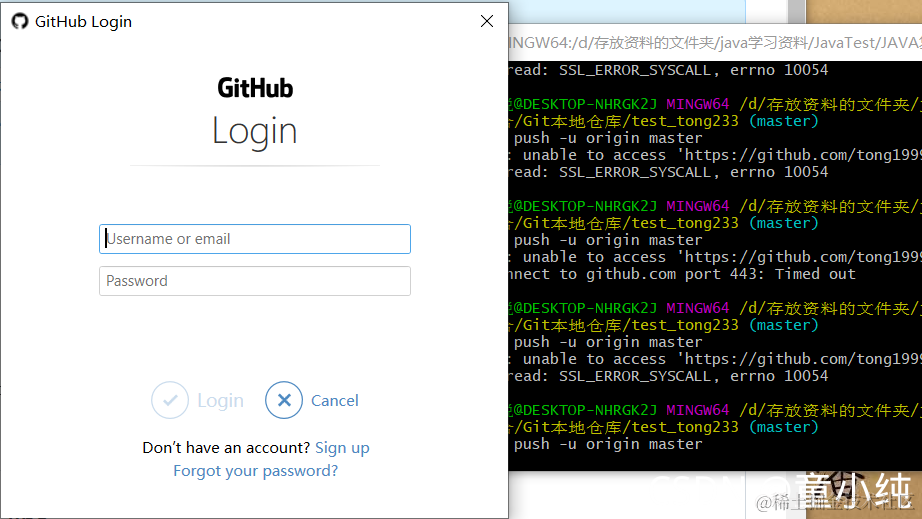Image resolution: width=922 pixels, height=519 pixels.
Task: Click the "Don't have an account?" text
Action: [x=226, y=448]
